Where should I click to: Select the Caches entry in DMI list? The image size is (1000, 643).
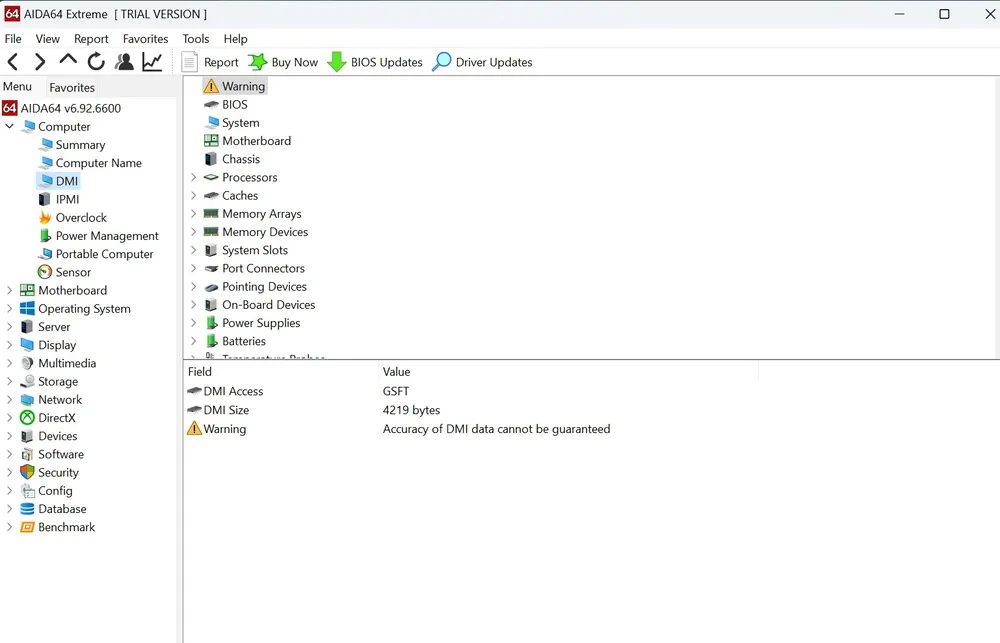click(240, 196)
